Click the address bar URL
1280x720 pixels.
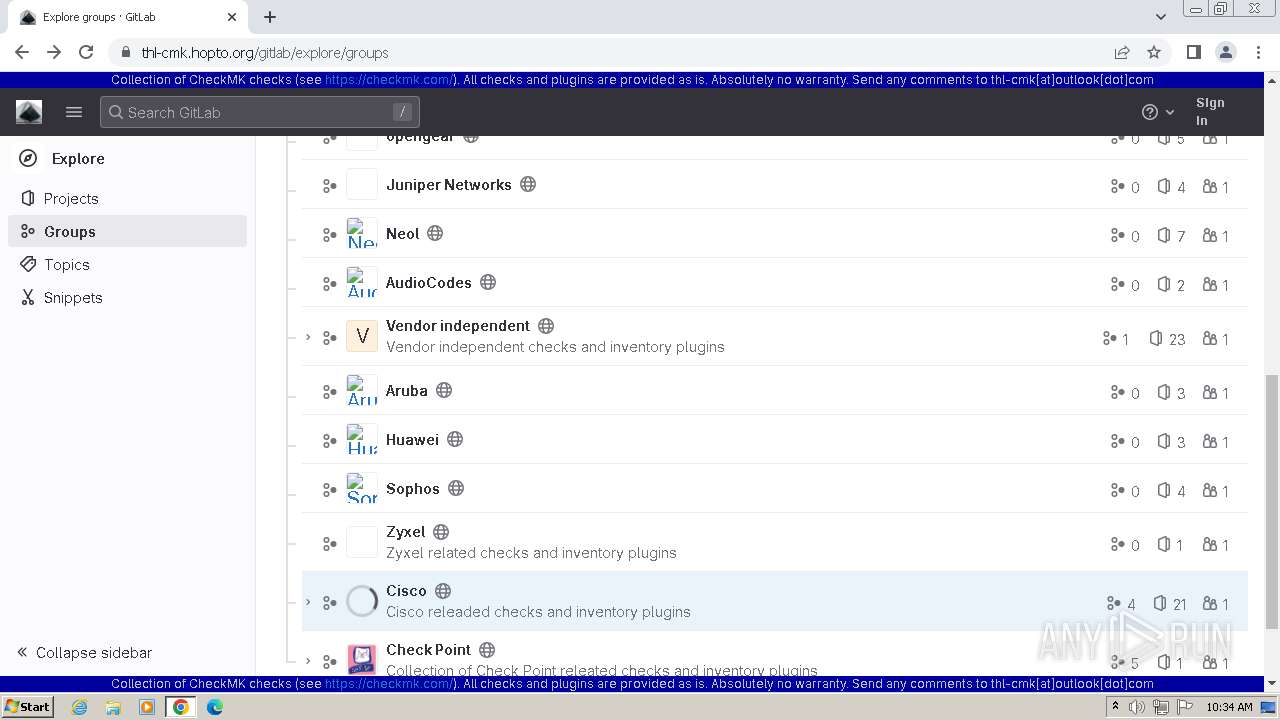(265, 52)
